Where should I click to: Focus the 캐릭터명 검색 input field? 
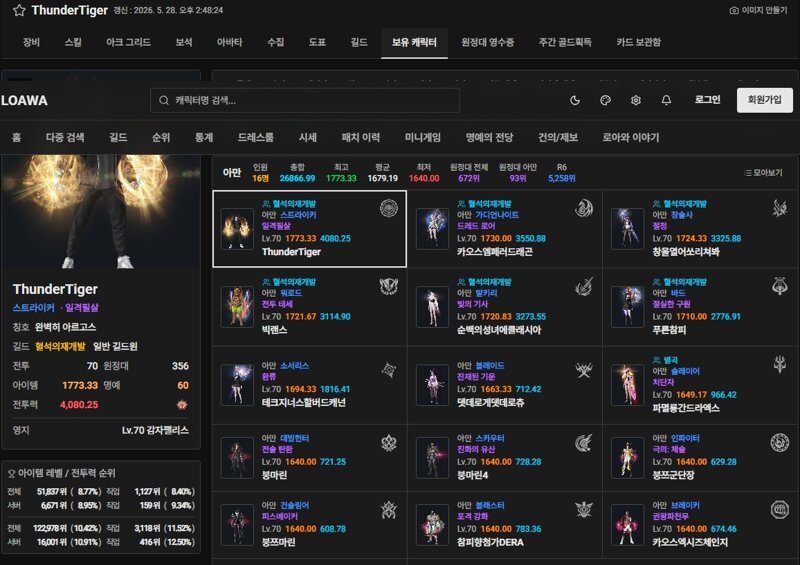(305, 101)
